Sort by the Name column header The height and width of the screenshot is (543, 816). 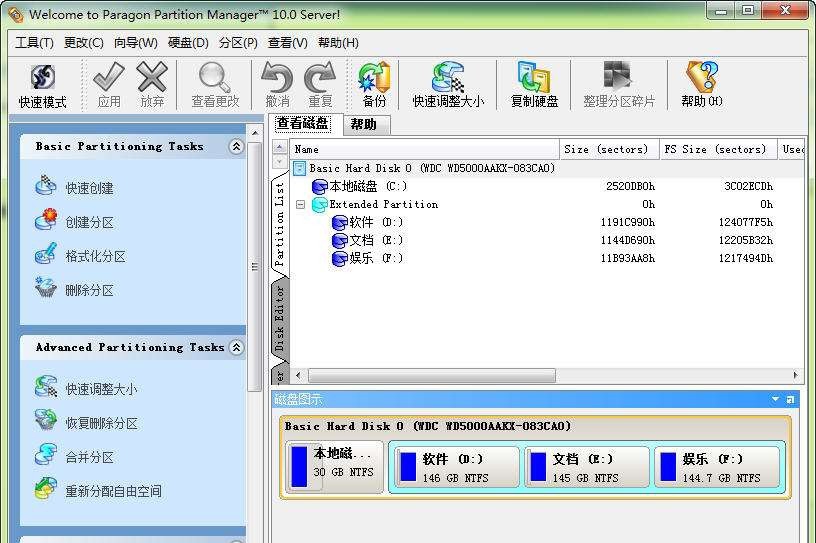[x=424, y=149]
